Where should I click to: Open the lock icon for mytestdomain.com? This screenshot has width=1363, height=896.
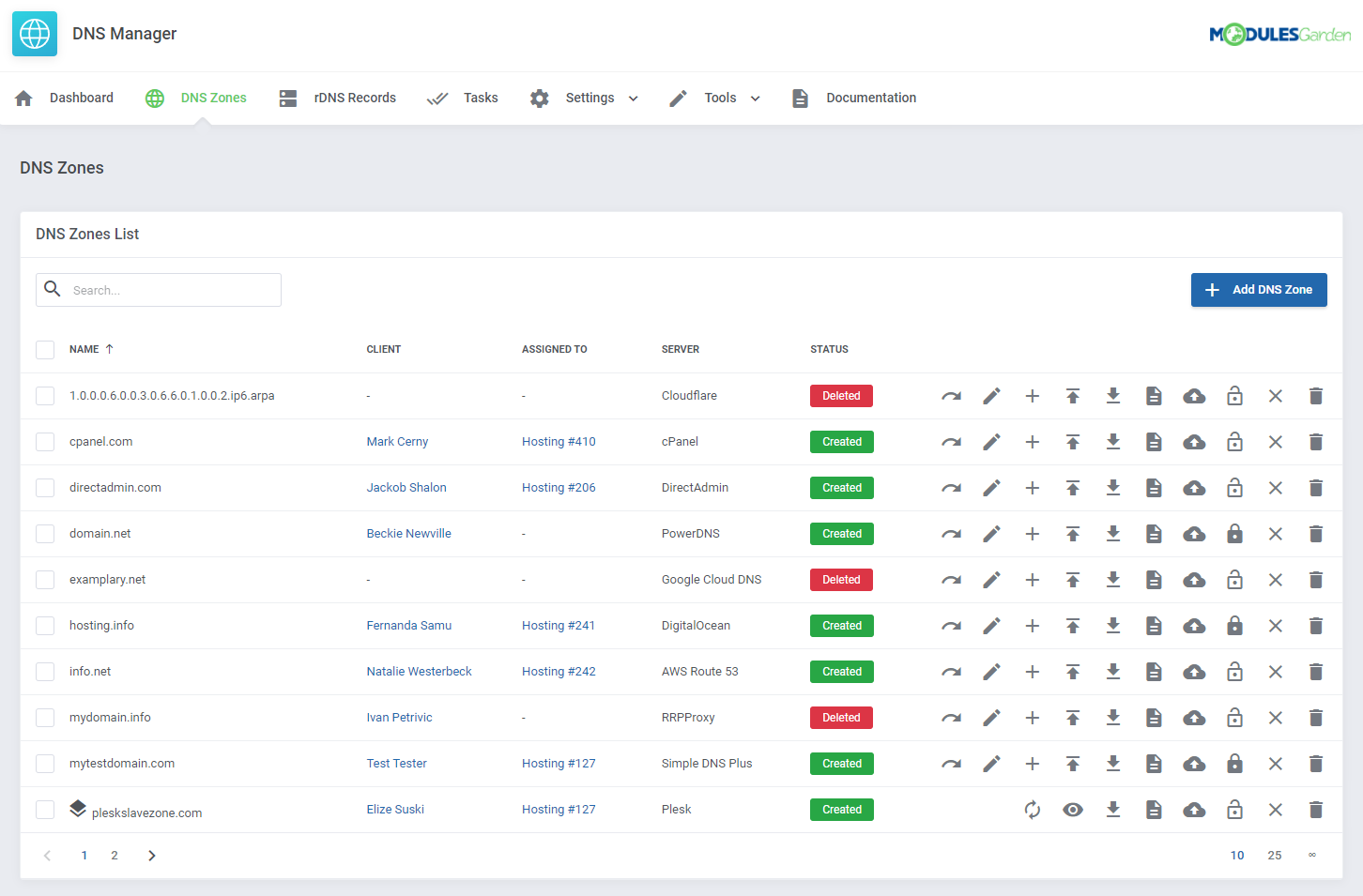1234,763
